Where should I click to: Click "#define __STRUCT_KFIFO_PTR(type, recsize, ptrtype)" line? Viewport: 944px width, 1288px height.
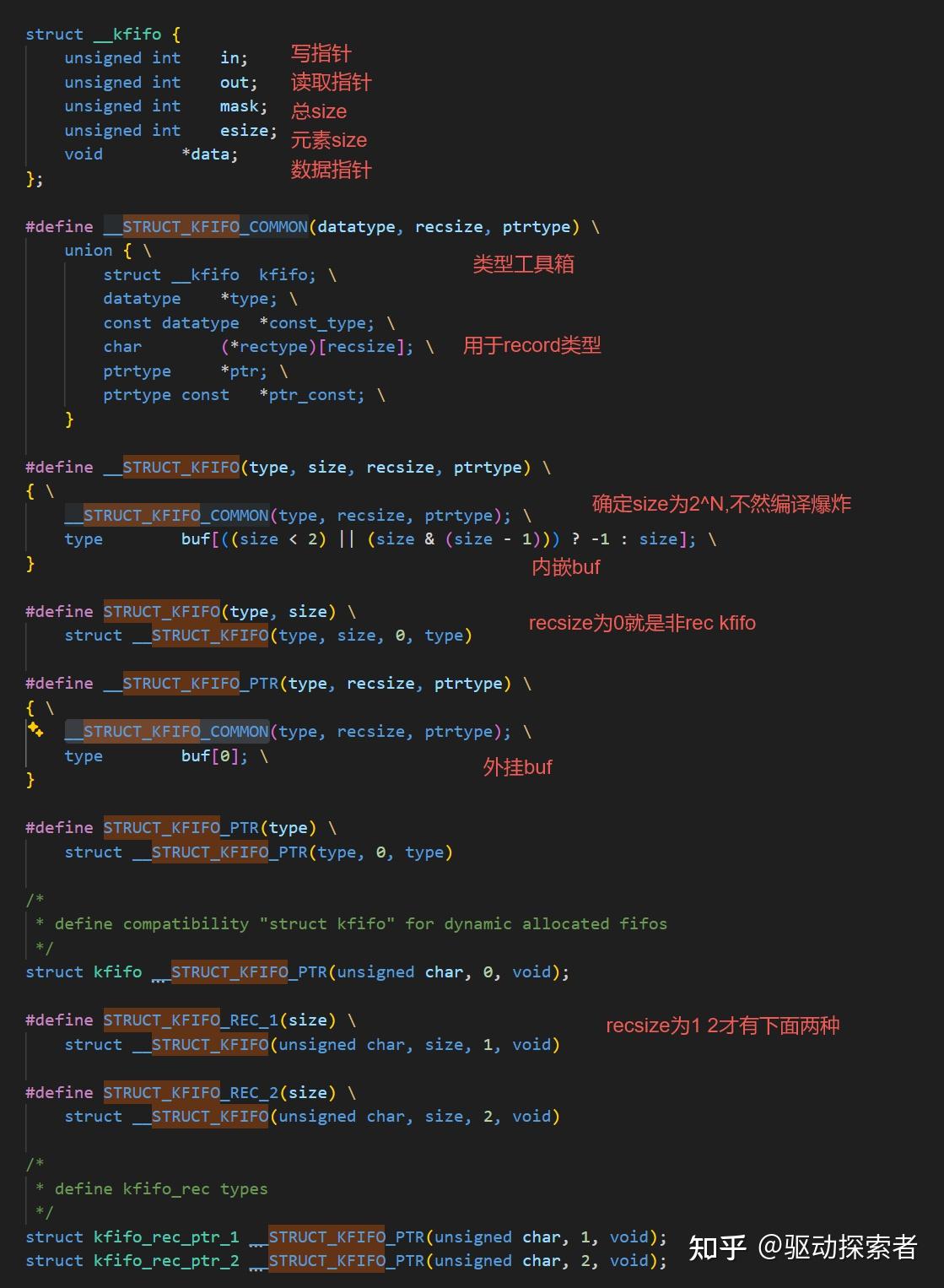click(x=278, y=684)
